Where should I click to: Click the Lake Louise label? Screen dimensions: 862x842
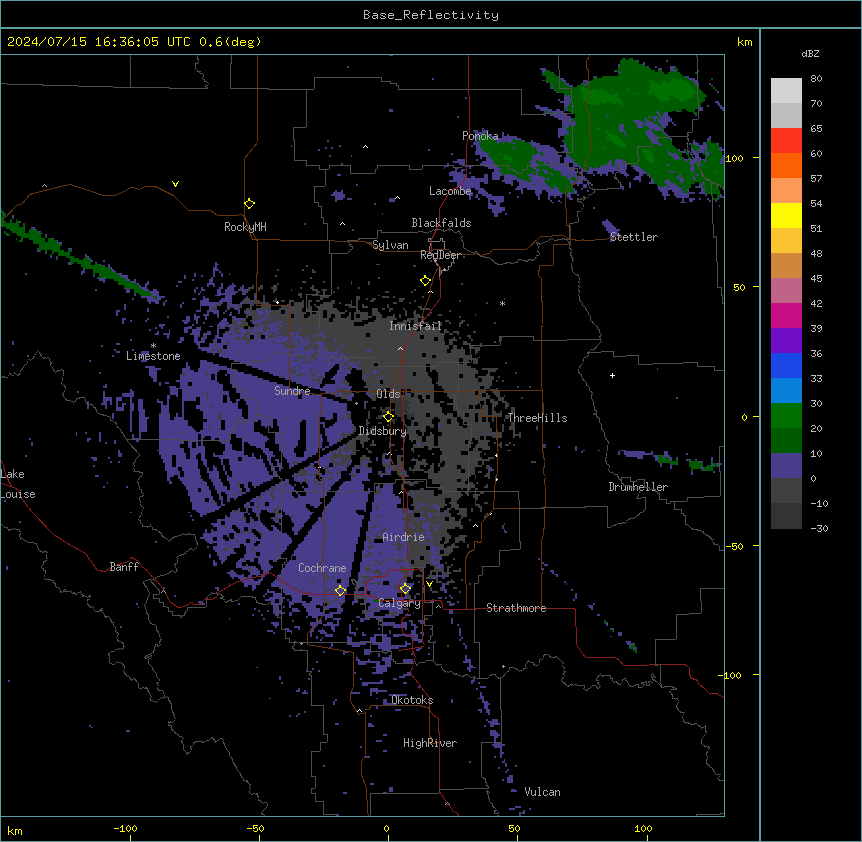click(18, 484)
